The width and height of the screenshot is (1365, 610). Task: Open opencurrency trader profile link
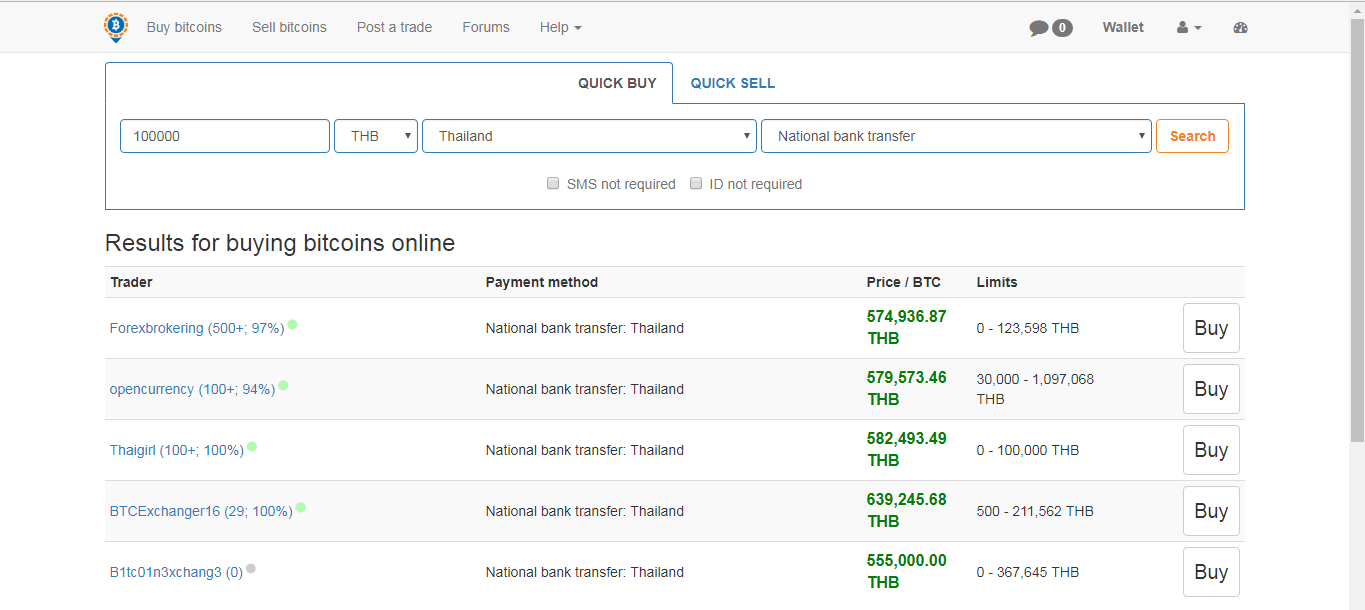pos(192,389)
